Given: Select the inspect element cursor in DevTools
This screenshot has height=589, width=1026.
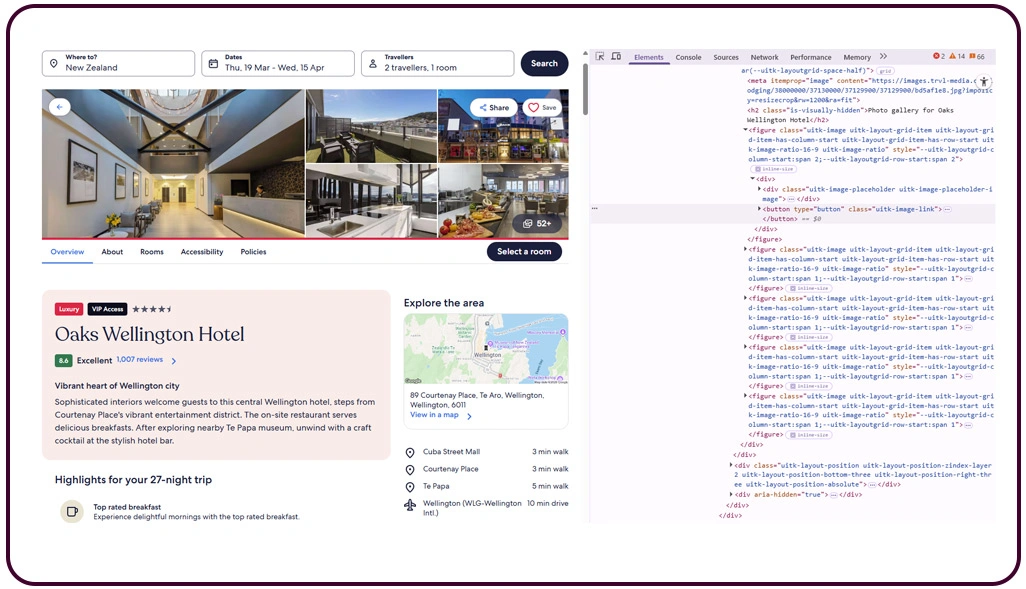Looking at the screenshot, I should tap(598, 57).
